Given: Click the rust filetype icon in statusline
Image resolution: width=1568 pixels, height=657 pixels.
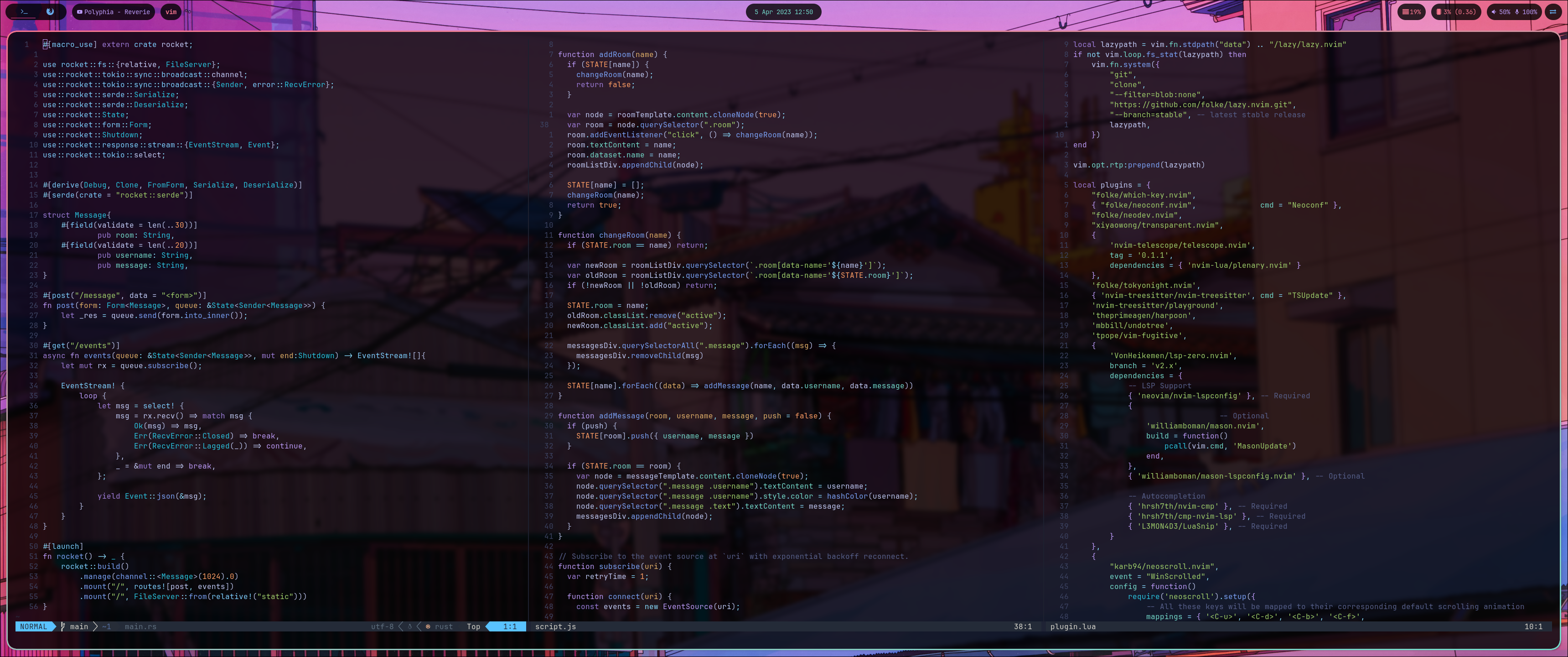Looking at the screenshot, I should pos(429,626).
